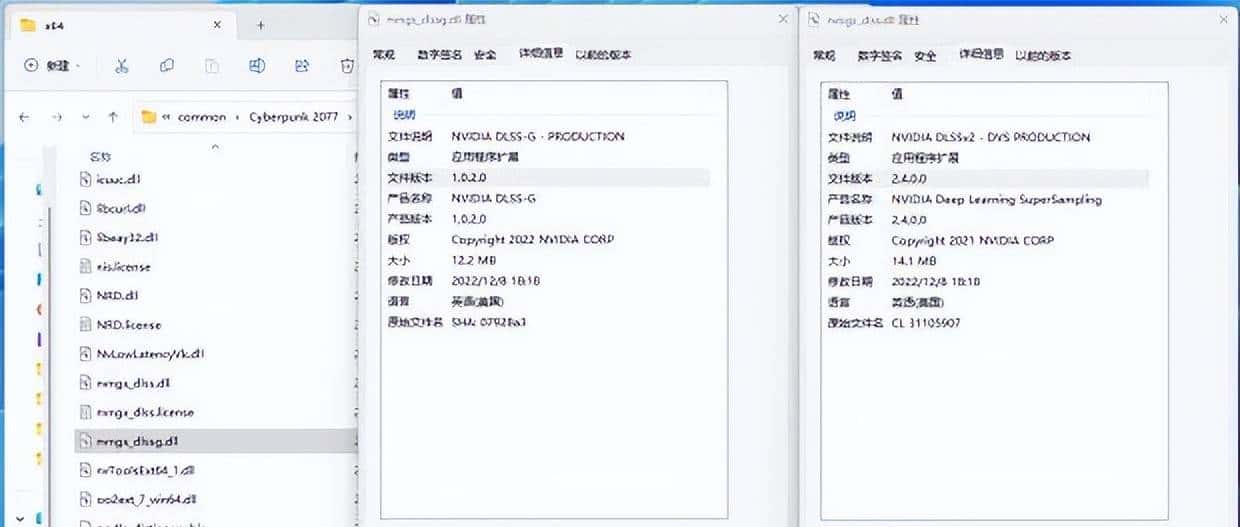The width and height of the screenshot is (1240, 527).
Task: Click the Rename icon in Explorer toolbar
Action: (x=257, y=66)
